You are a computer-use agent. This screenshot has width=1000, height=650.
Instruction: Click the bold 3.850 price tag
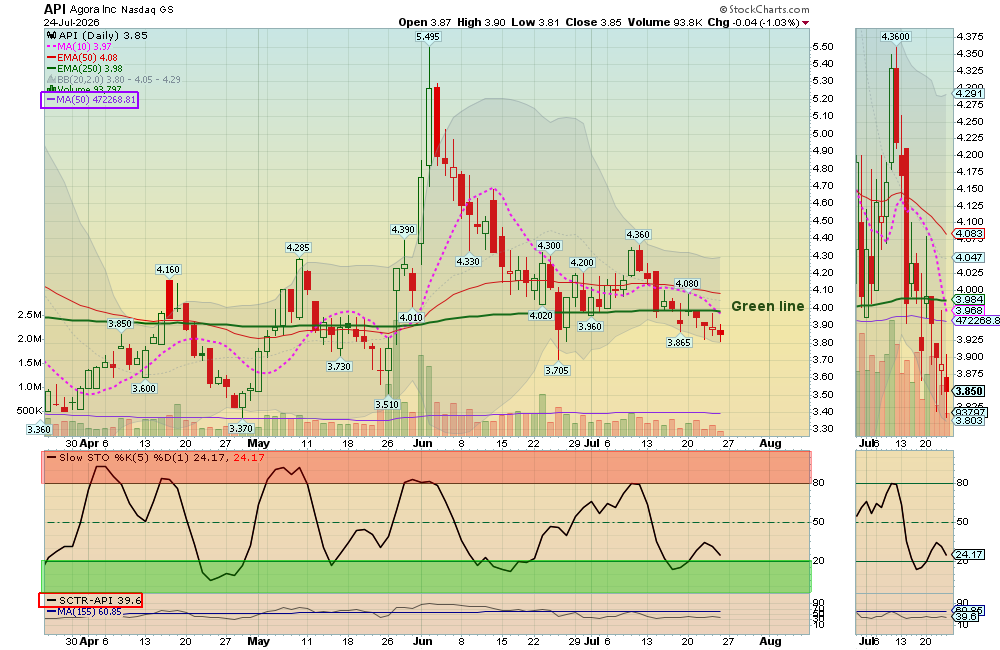pos(969,391)
